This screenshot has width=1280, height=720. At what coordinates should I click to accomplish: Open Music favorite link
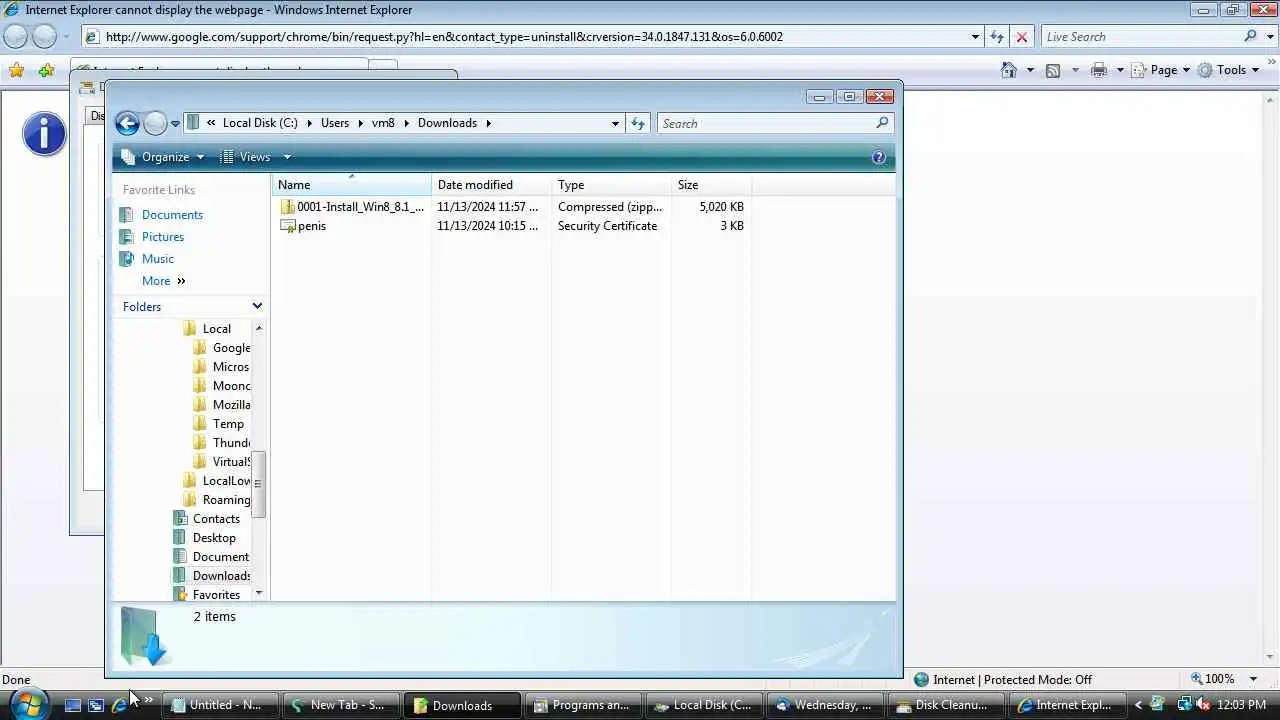(x=157, y=259)
